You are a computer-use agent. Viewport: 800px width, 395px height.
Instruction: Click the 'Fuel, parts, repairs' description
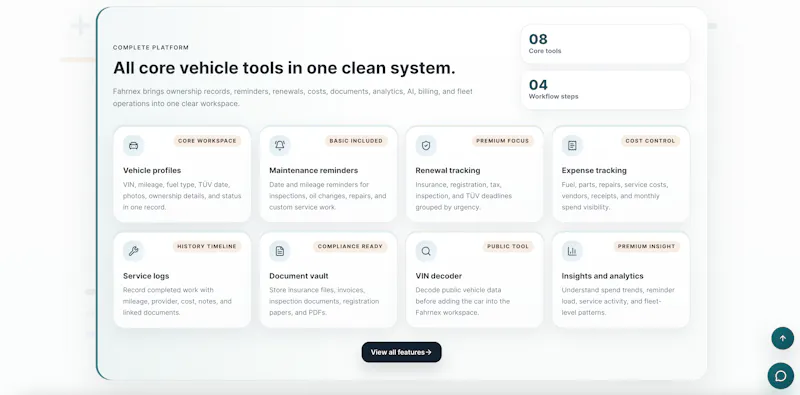pos(615,196)
